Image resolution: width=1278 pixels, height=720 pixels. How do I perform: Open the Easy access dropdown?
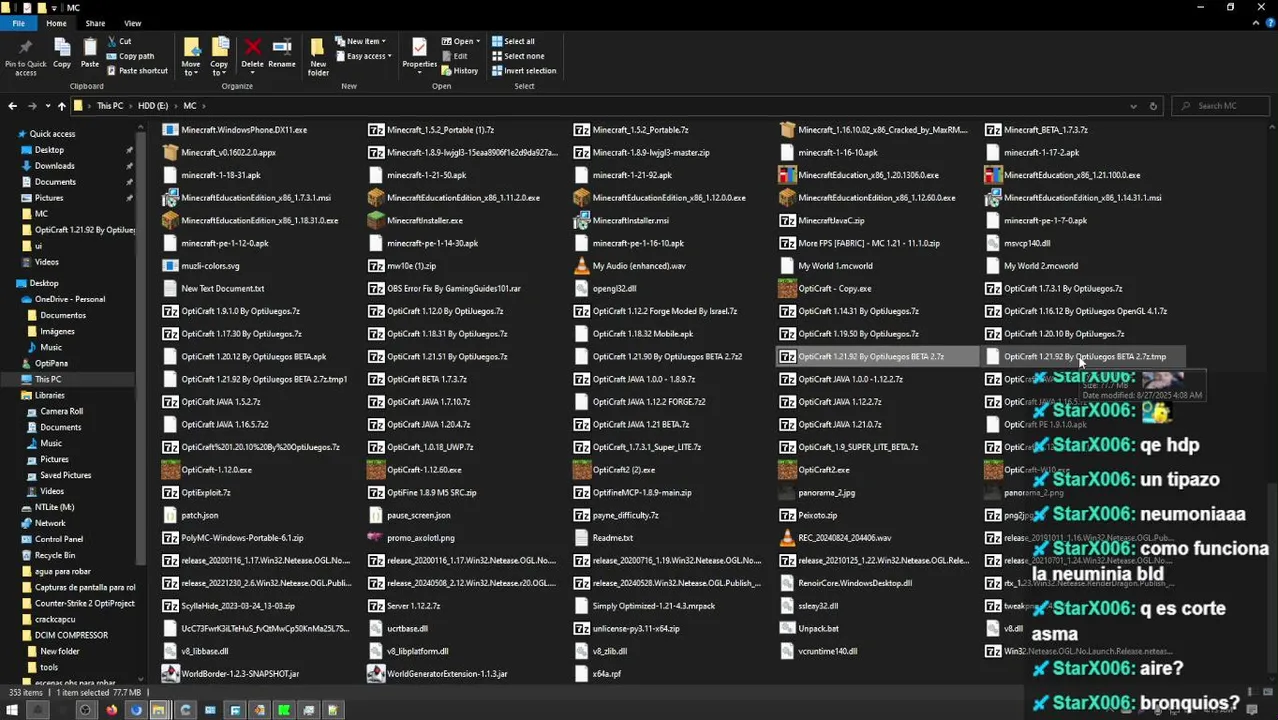pyautogui.click(x=363, y=56)
